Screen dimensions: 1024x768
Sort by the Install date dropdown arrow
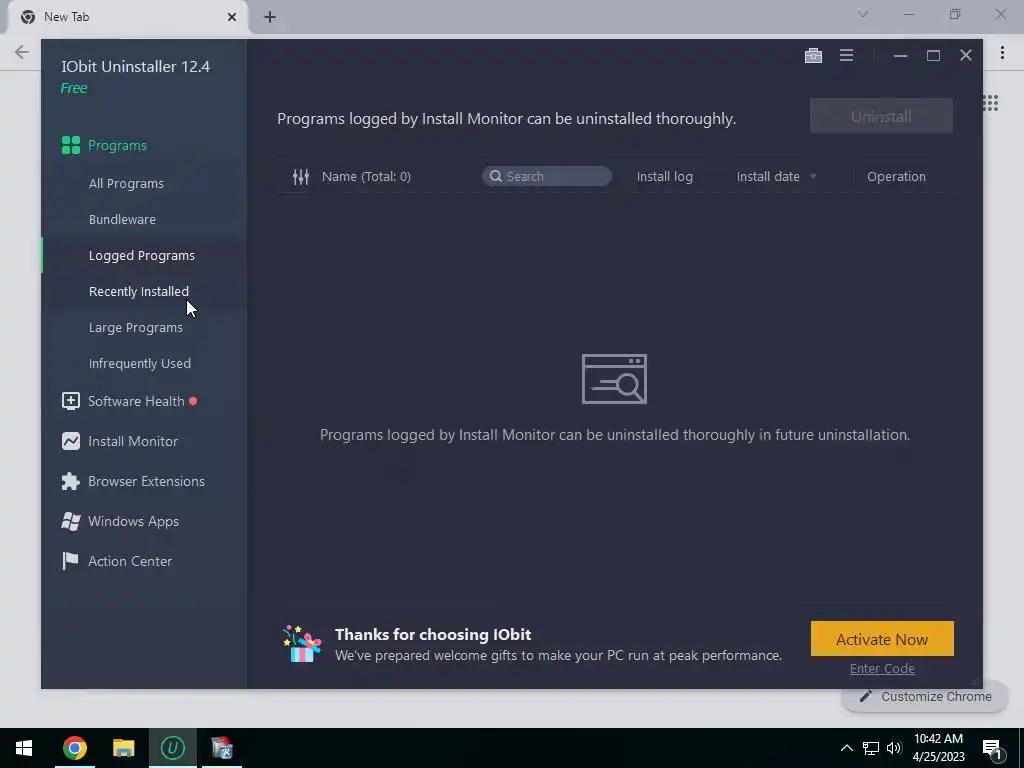(813, 176)
